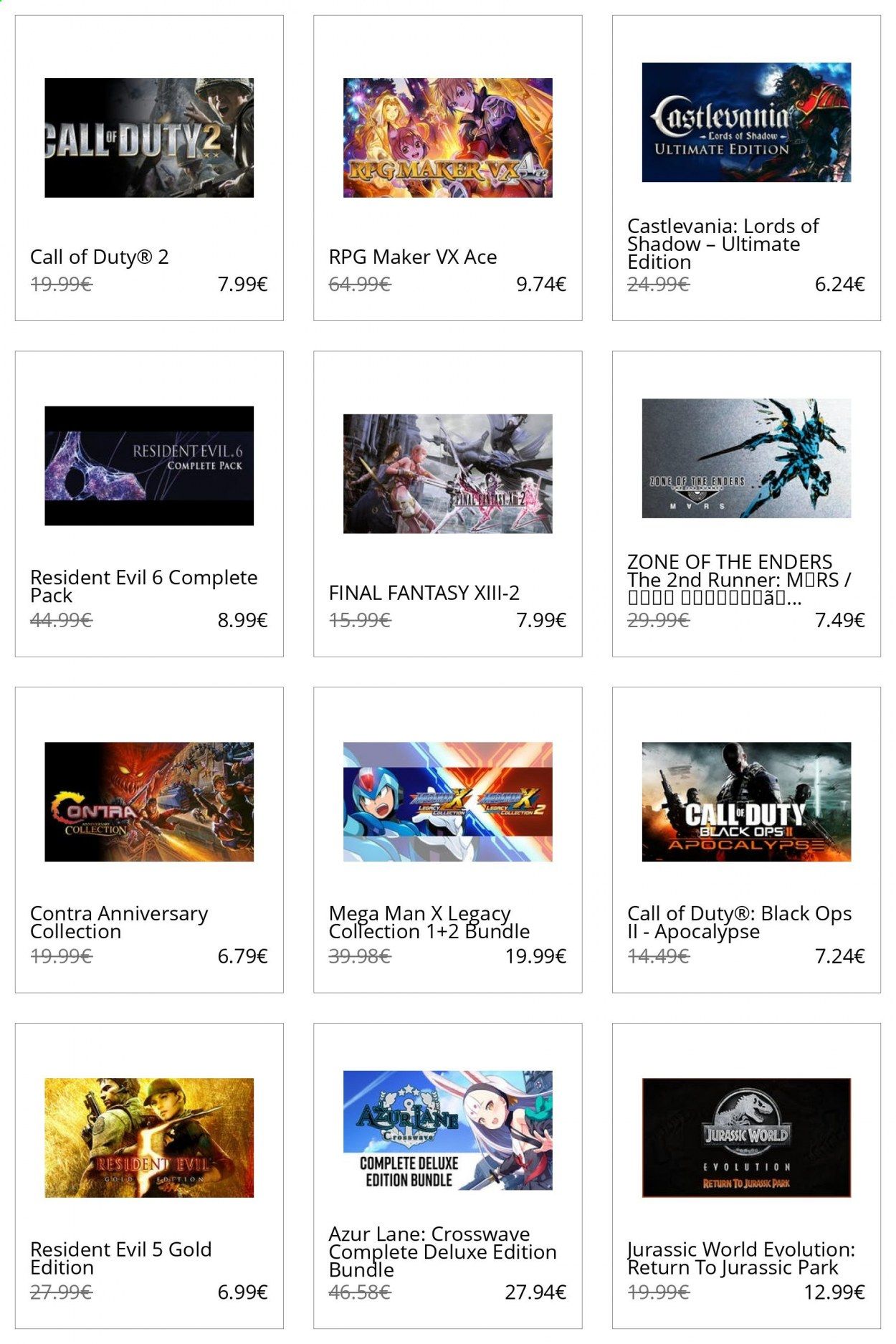896x1344 pixels.
Task: Click the Black Ops II Apocalypse artwork
Action: 746,801
